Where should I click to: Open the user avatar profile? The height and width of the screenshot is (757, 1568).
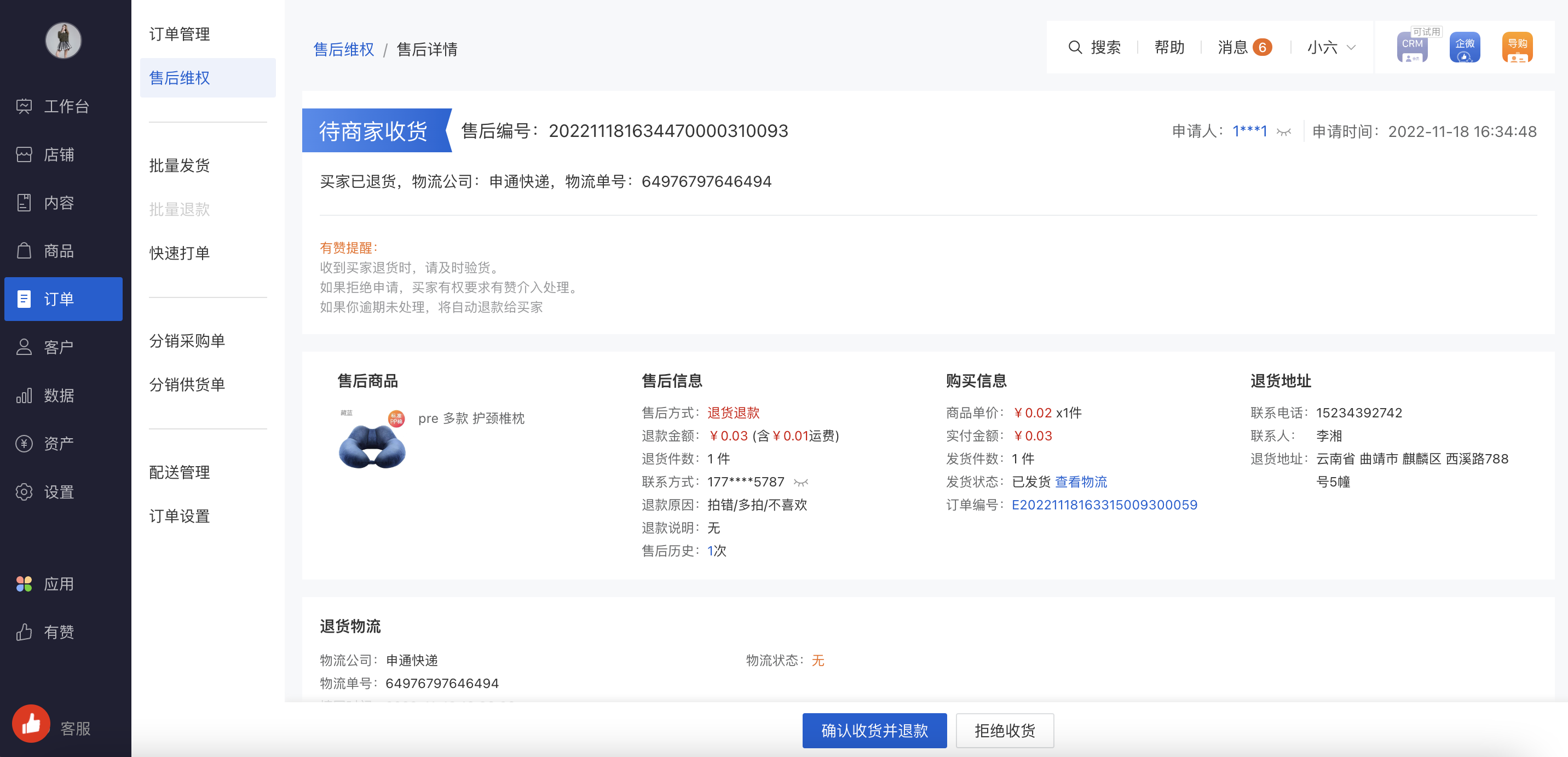tap(64, 41)
